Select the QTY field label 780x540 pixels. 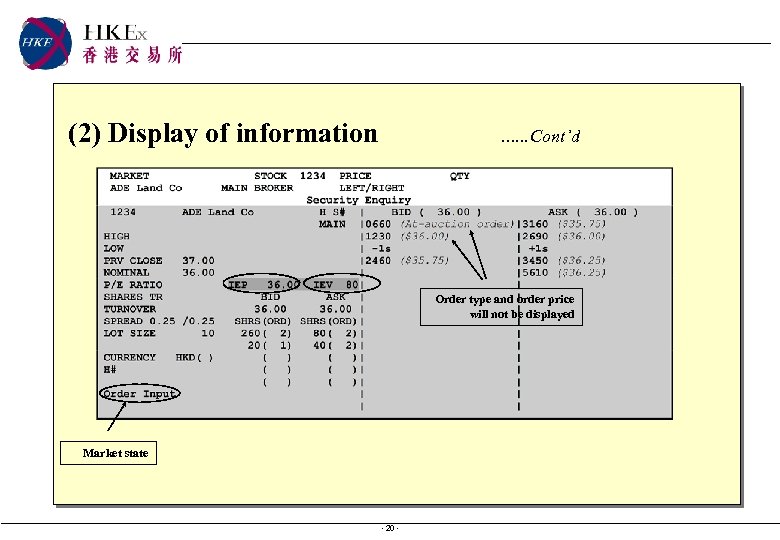click(460, 176)
